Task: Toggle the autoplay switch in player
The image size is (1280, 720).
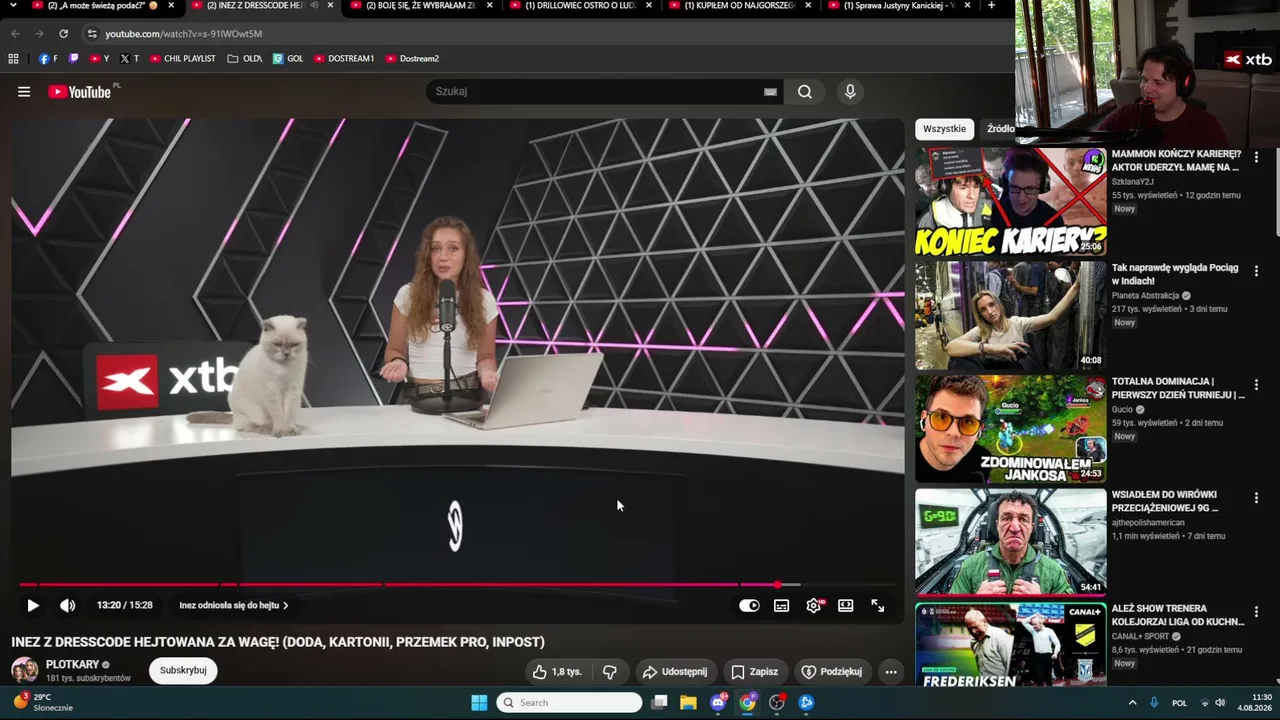Action: pyautogui.click(x=749, y=605)
